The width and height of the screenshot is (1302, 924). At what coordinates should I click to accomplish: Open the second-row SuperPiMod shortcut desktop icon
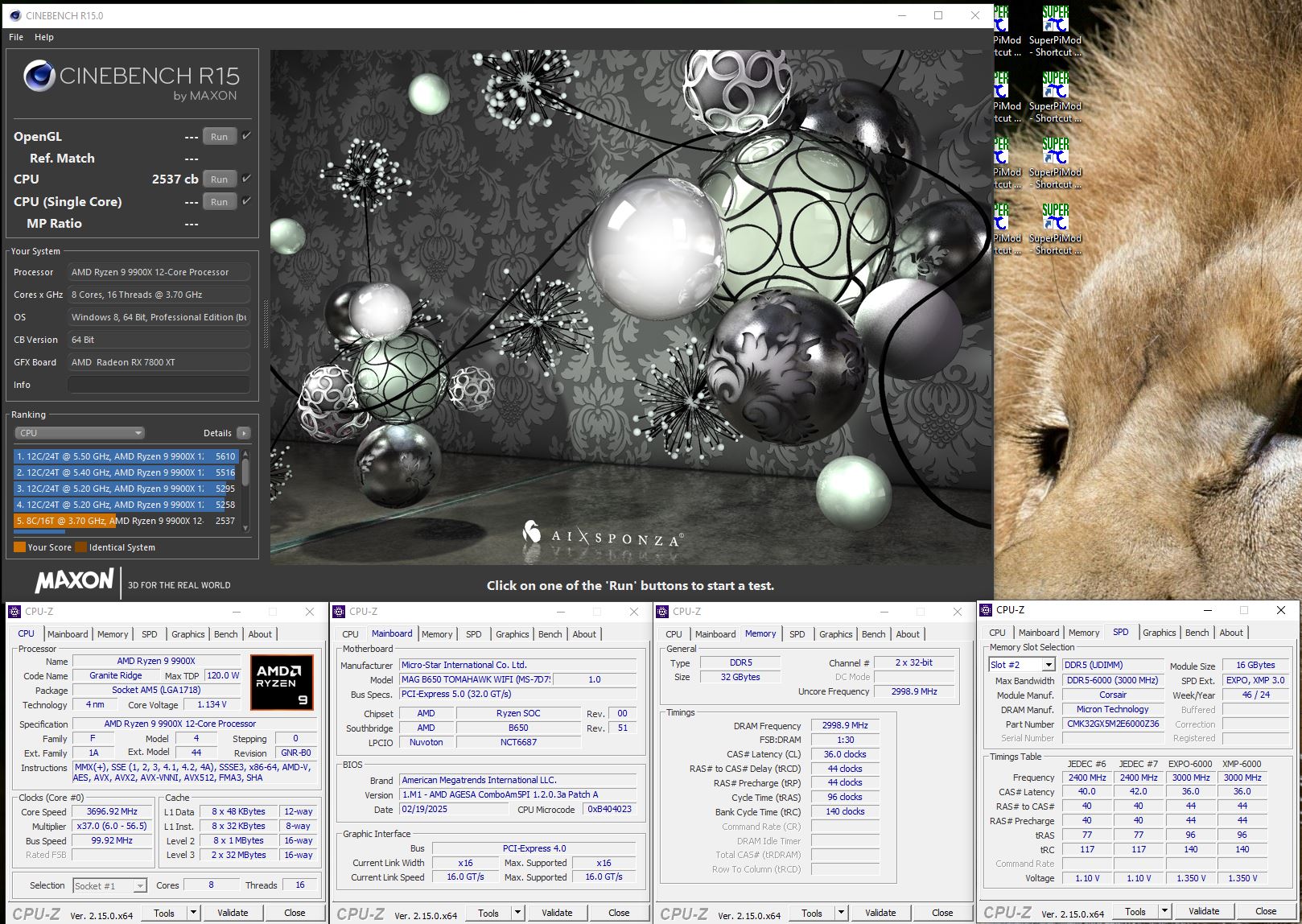[1055, 98]
